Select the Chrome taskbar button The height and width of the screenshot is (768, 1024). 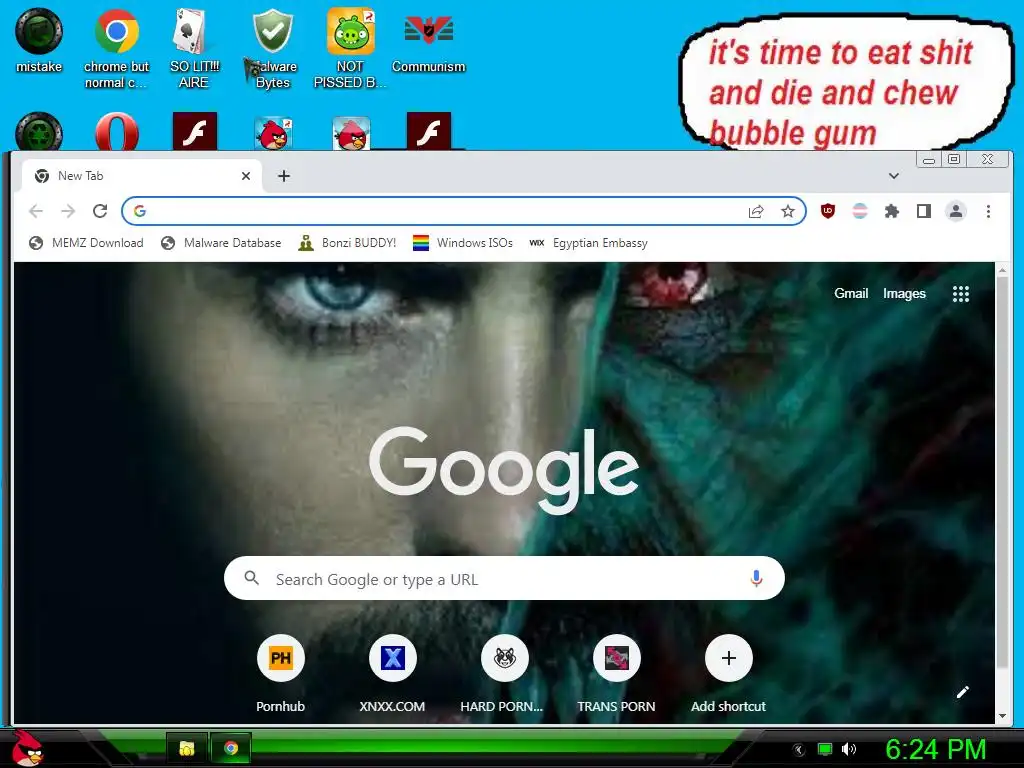pyautogui.click(x=231, y=748)
